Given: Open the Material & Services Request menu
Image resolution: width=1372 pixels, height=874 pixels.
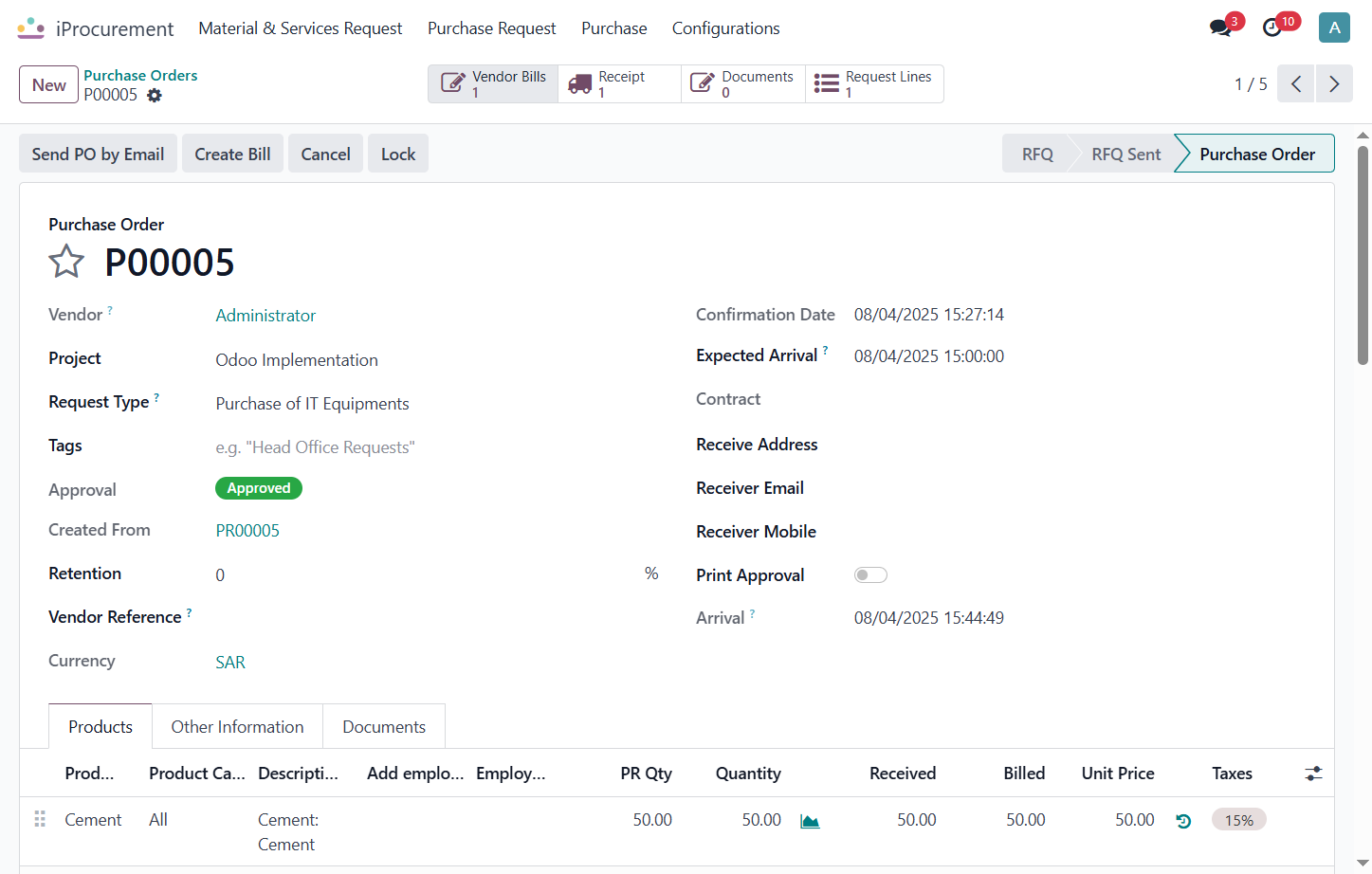Looking at the screenshot, I should [x=300, y=28].
